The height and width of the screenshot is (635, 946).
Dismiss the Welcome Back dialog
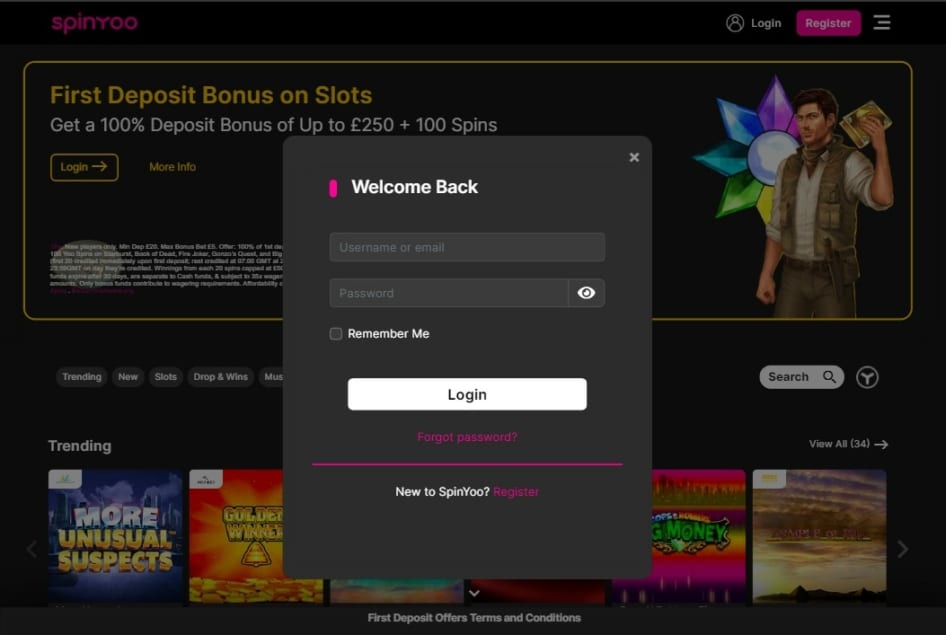tap(633, 156)
